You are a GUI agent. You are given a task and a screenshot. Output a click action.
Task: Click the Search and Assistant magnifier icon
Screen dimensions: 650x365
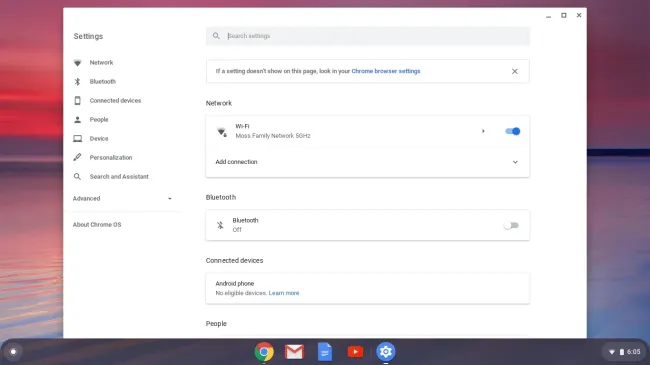(x=78, y=176)
